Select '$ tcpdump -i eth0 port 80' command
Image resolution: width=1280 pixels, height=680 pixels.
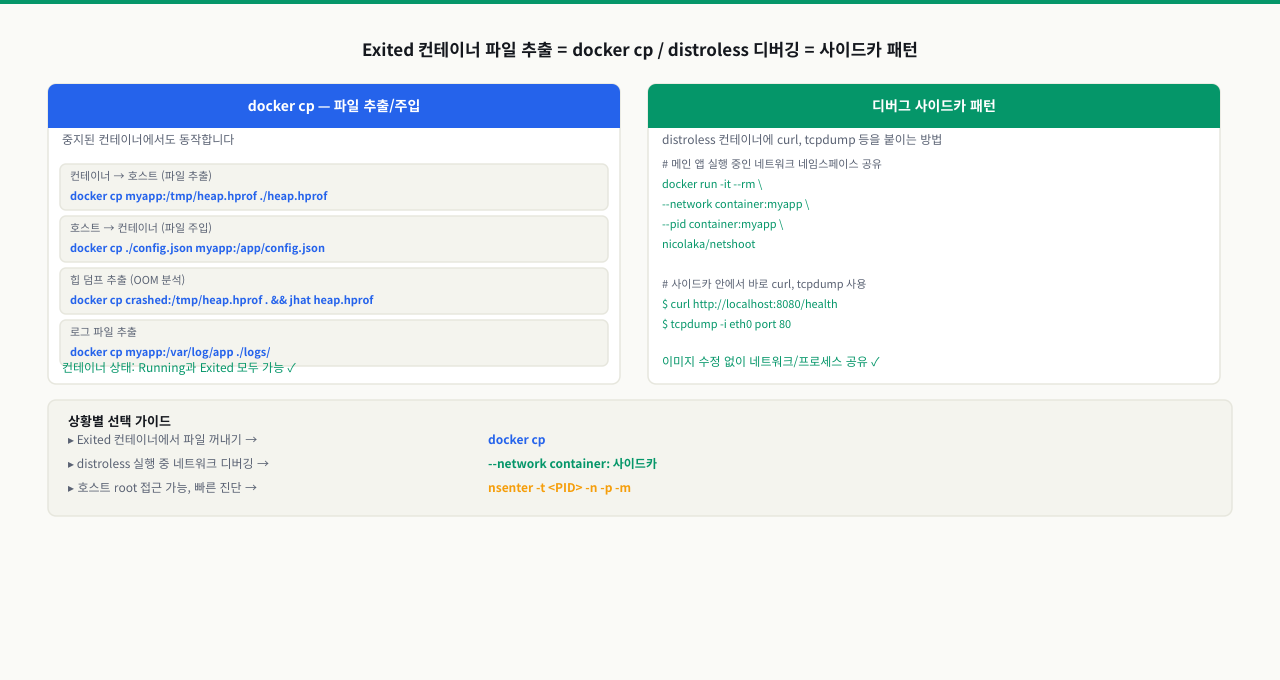(x=726, y=324)
